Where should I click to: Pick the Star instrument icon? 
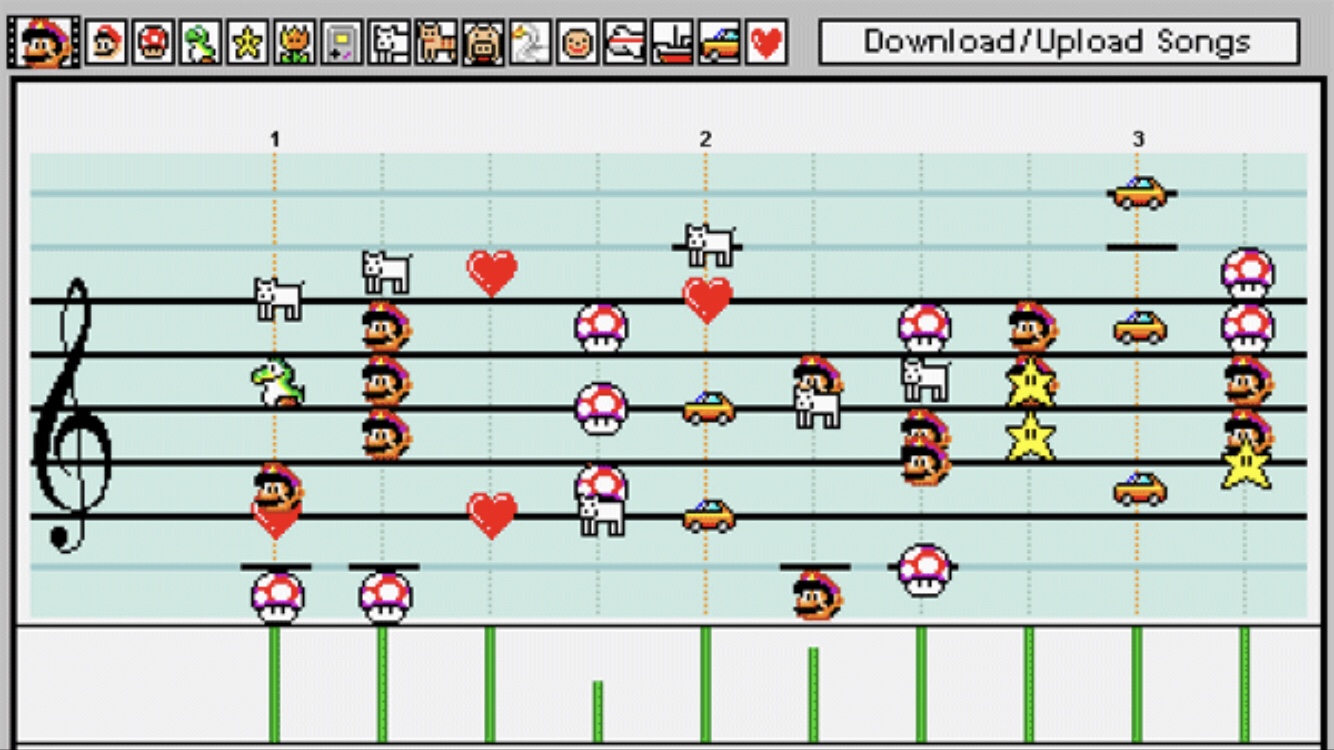point(247,43)
